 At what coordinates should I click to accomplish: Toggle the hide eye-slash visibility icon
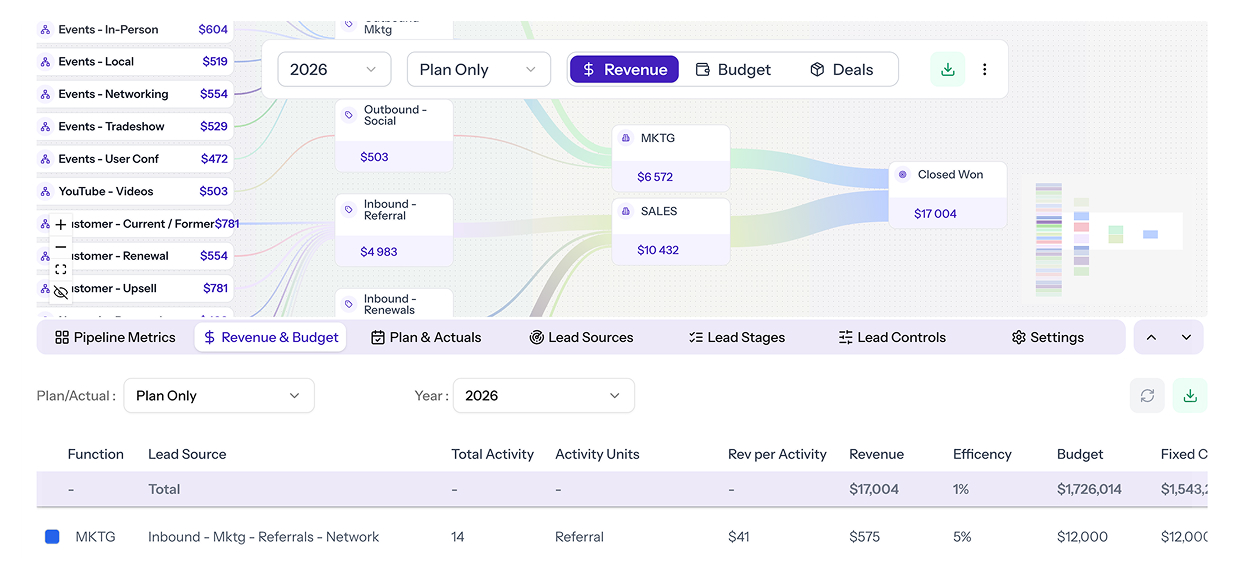[61, 292]
